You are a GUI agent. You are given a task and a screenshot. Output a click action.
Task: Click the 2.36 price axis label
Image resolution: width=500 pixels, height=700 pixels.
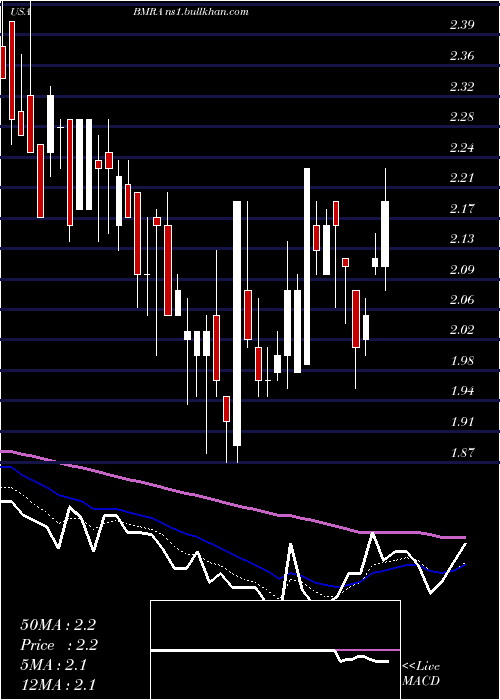(x=462, y=56)
